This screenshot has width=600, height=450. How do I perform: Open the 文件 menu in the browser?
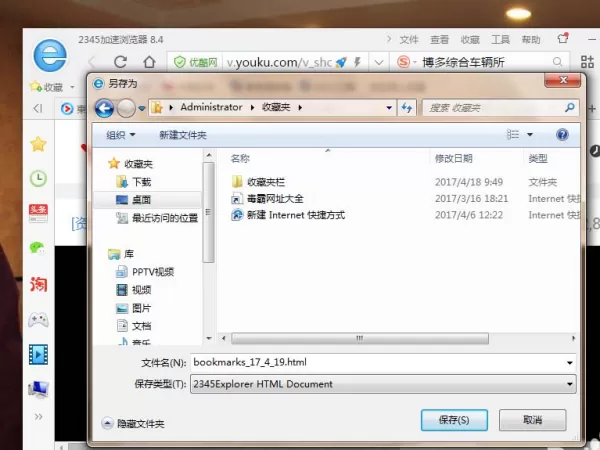pyautogui.click(x=409, y=39)
